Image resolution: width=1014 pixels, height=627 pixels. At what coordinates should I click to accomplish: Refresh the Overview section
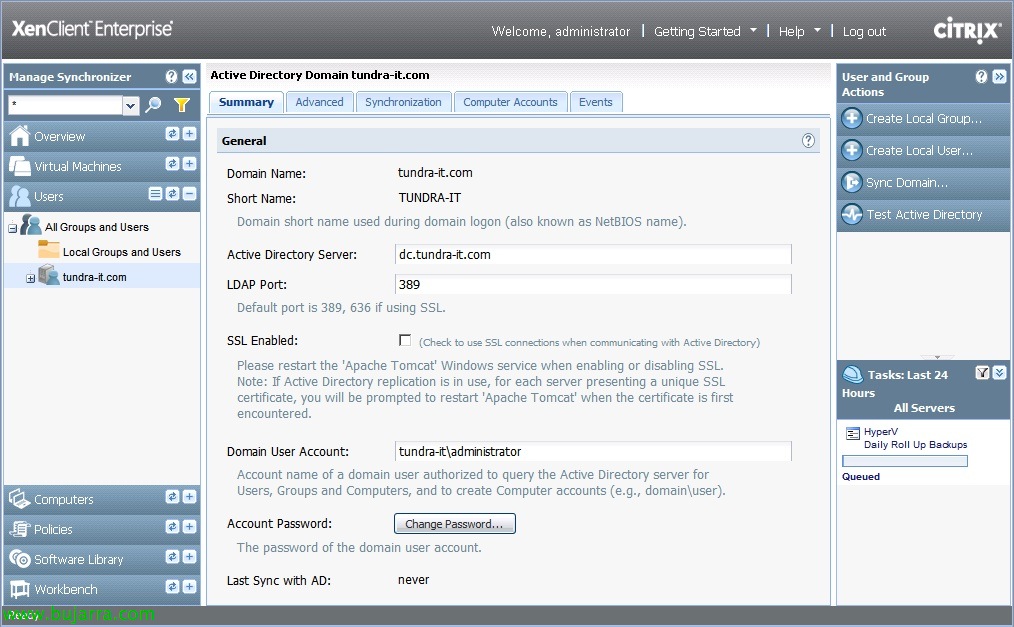coord(172,133)
